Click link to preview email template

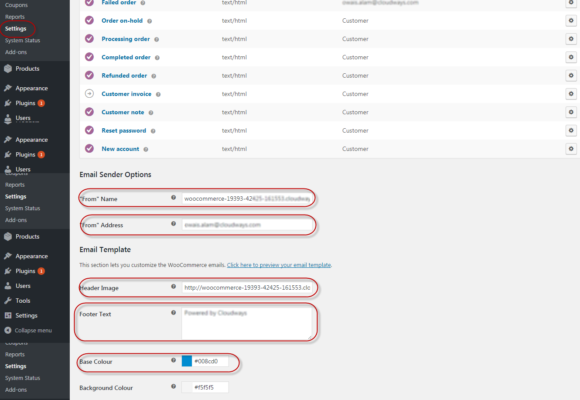click(279, 265)
